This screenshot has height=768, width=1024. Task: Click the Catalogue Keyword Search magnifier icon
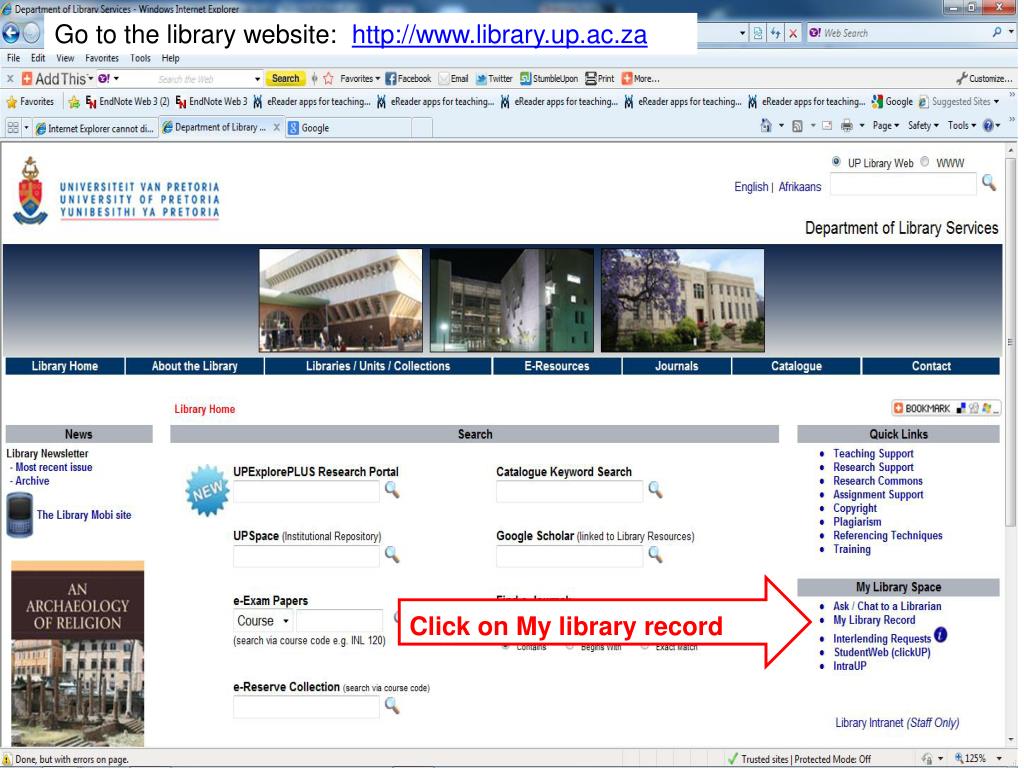[655, 490]
